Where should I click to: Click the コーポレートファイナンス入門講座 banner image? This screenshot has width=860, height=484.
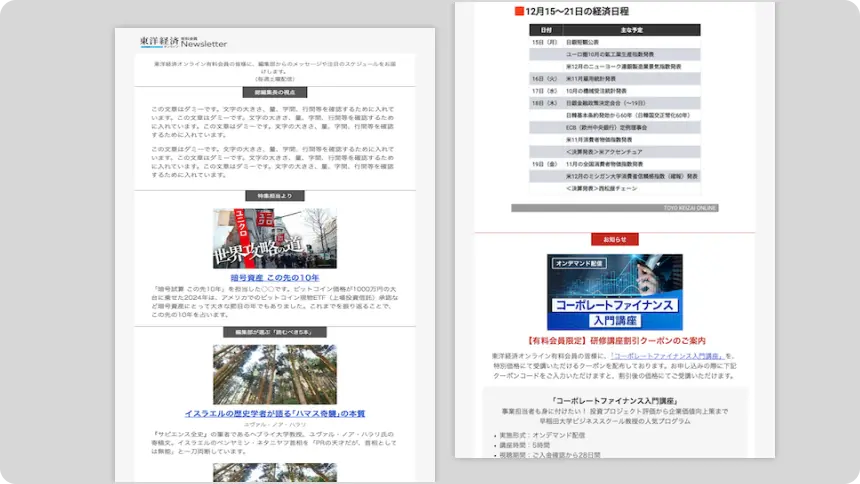(614, 291)
